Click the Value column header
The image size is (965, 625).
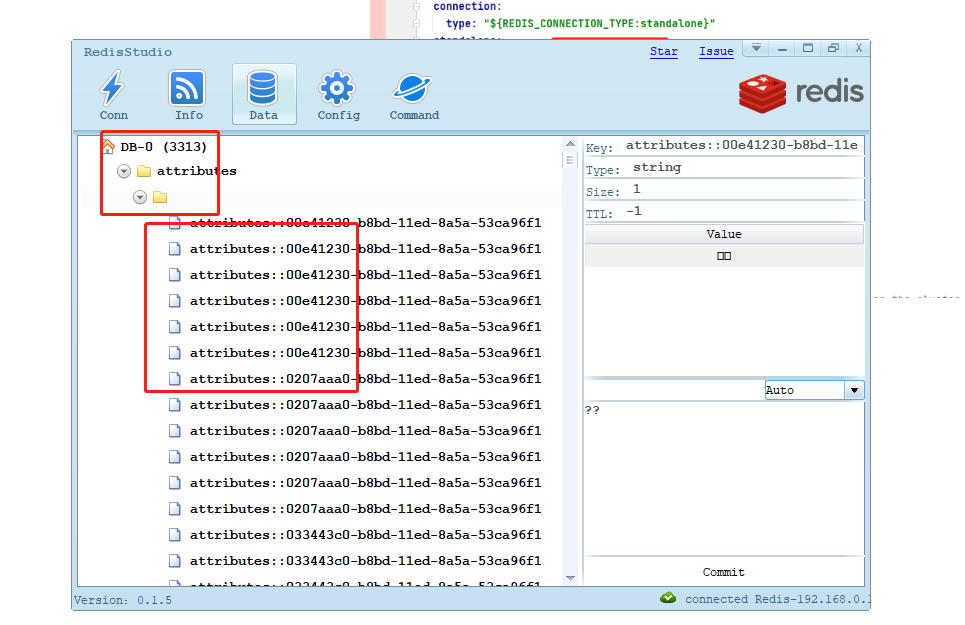click(724, 234)
